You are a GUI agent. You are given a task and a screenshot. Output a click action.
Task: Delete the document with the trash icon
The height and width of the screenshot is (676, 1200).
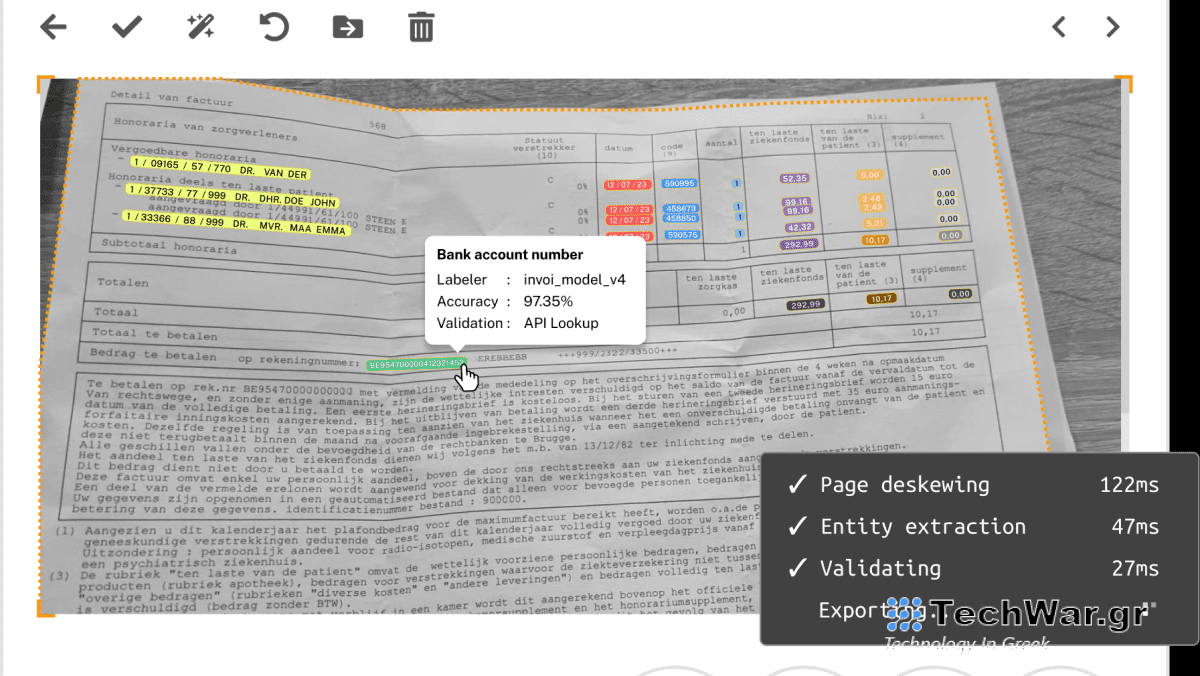click(x=421, y=27)
